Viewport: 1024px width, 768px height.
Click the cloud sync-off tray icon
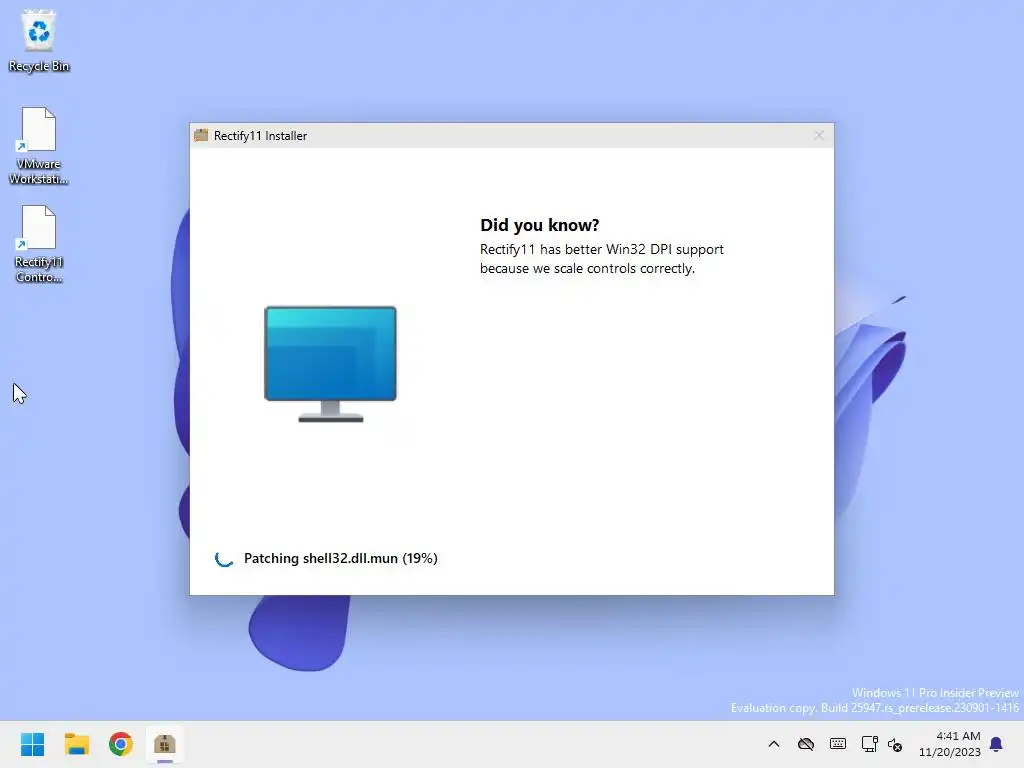(x=806, y=744)
